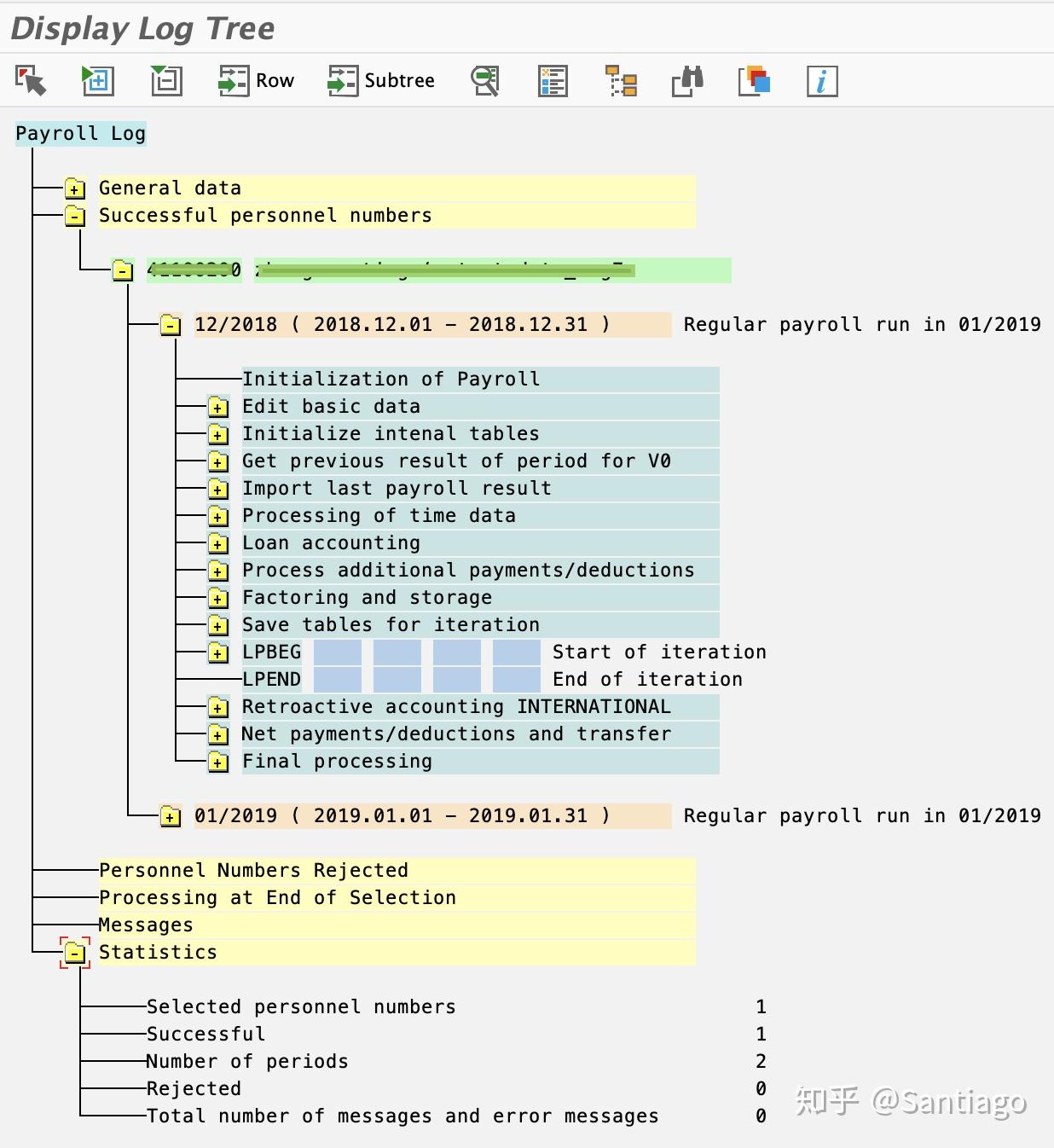Collapse the Statistics node
The width and height of the screenshot is (1054, 1148).
(76, 952)
